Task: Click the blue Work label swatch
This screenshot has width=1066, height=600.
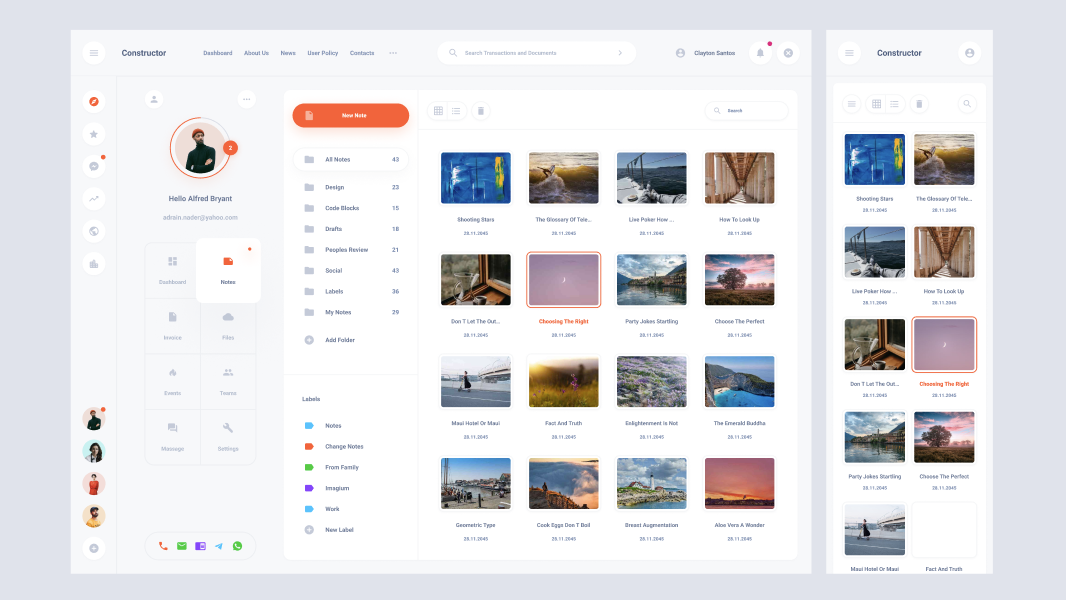Action: (310, 509)
